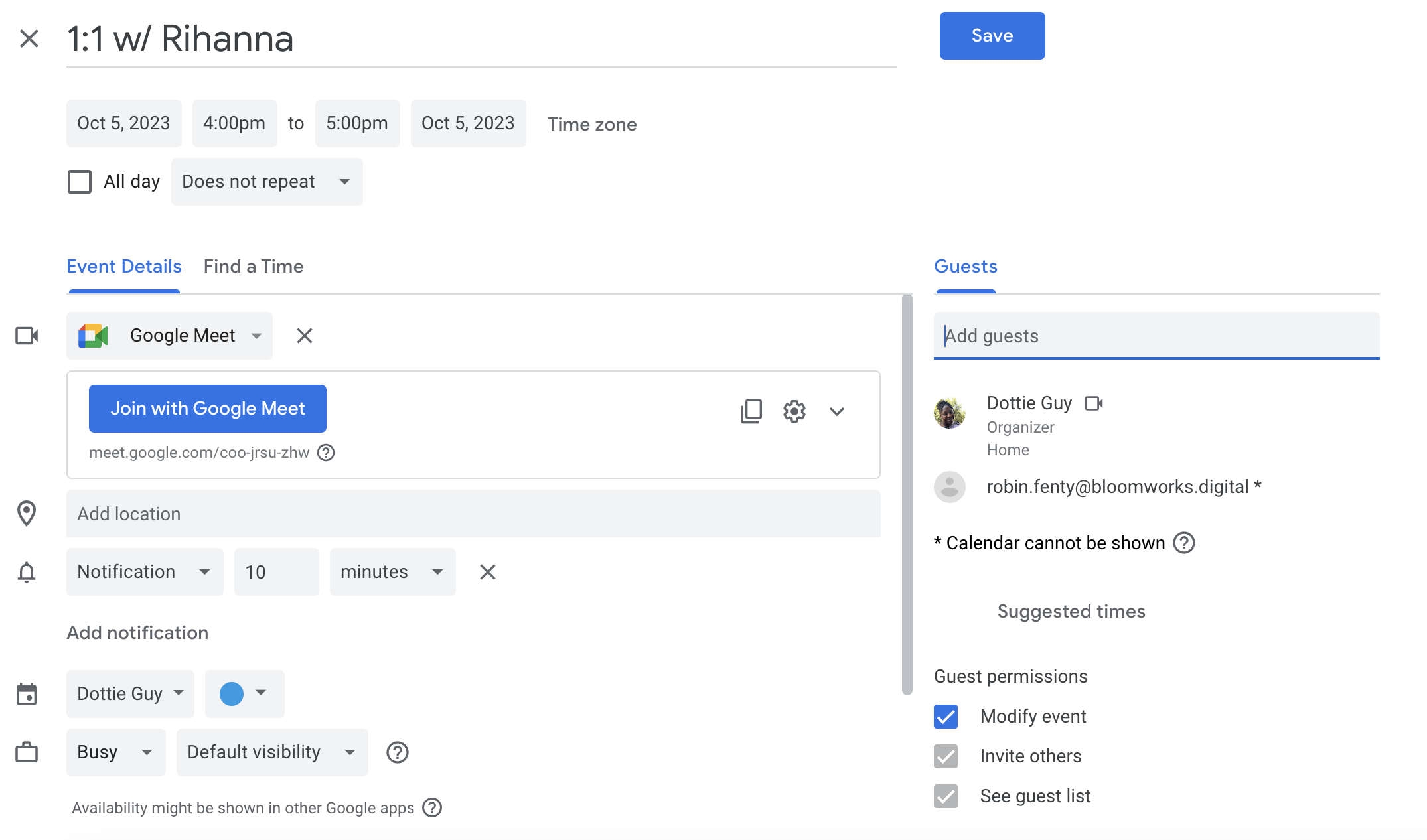This screenshot has height=840, width=1427.
Task: Click the Google Meet settings gear icon
Action: point(794,410)
